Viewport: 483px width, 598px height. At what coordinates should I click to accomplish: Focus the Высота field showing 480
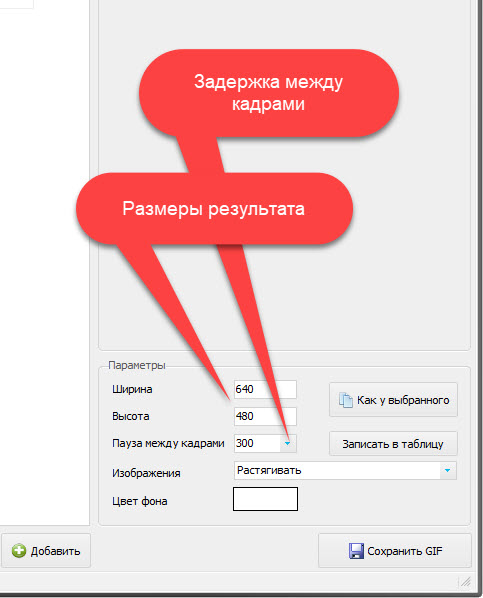tap(265, 416)
